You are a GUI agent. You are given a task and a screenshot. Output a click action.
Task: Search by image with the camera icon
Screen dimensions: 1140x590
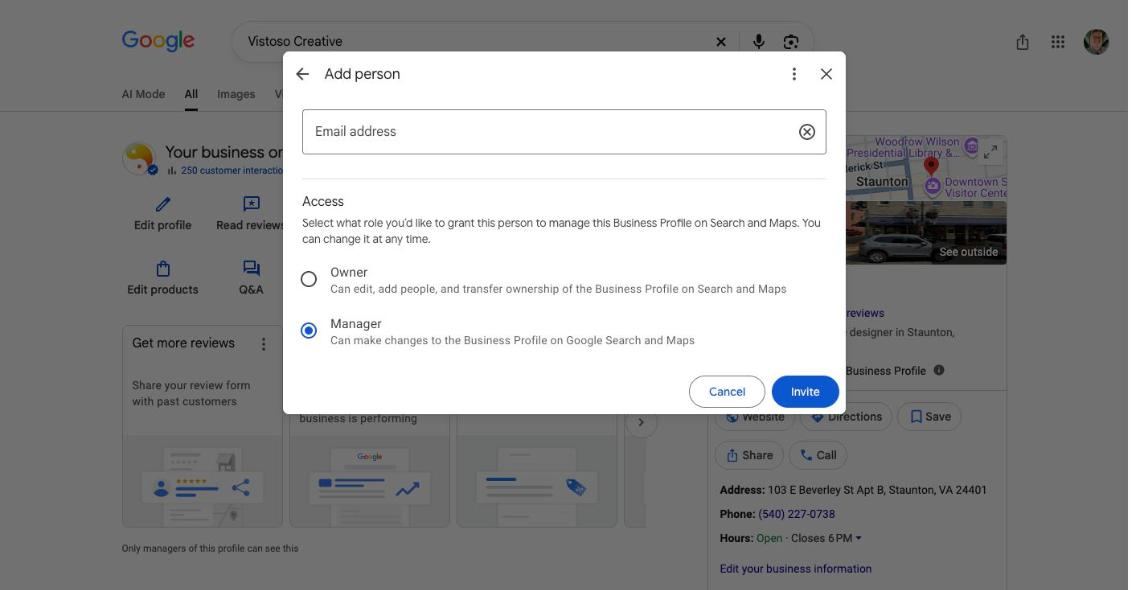pyautogui.click(x=791, y=42)
